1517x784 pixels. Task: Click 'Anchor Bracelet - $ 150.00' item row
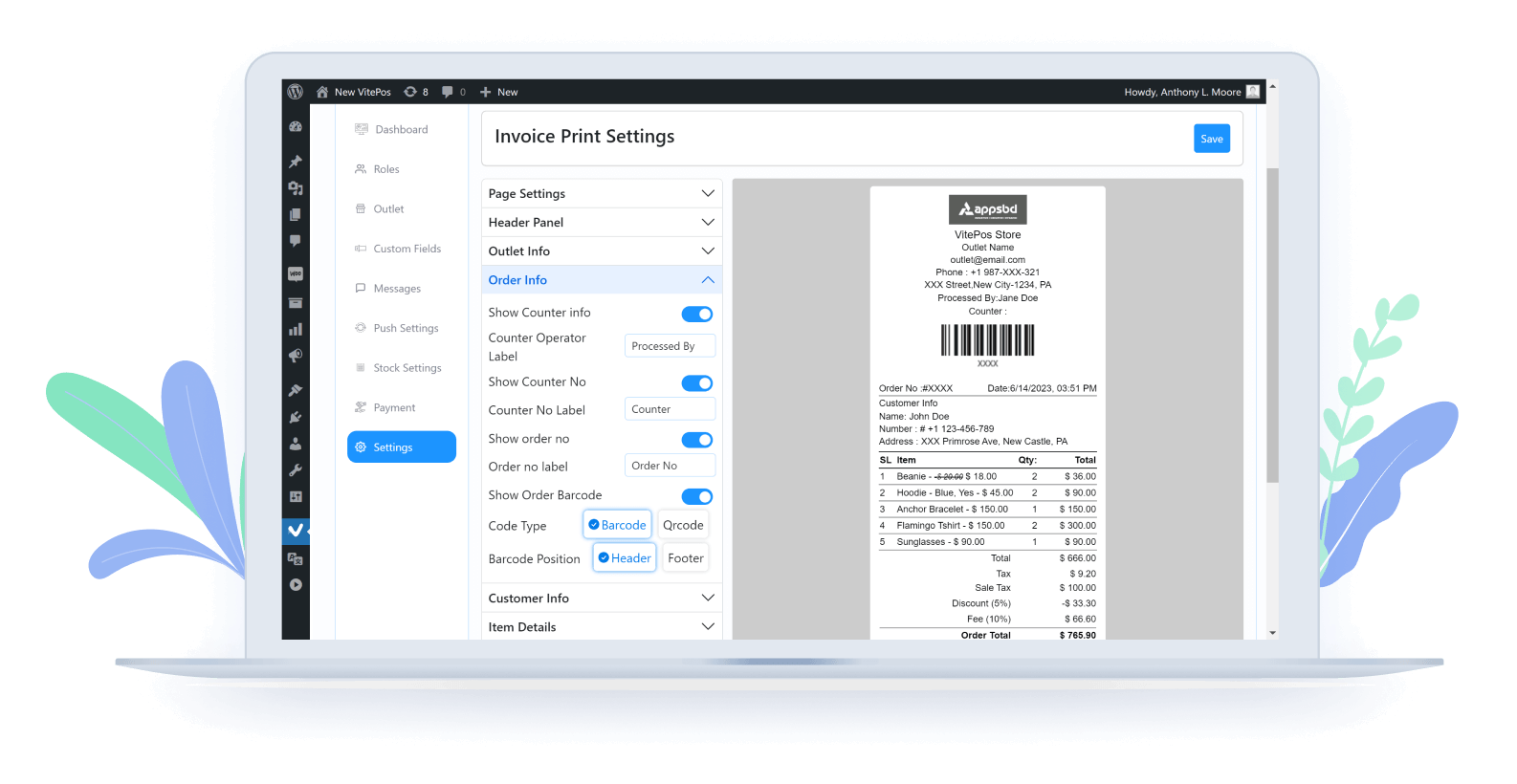987,510
